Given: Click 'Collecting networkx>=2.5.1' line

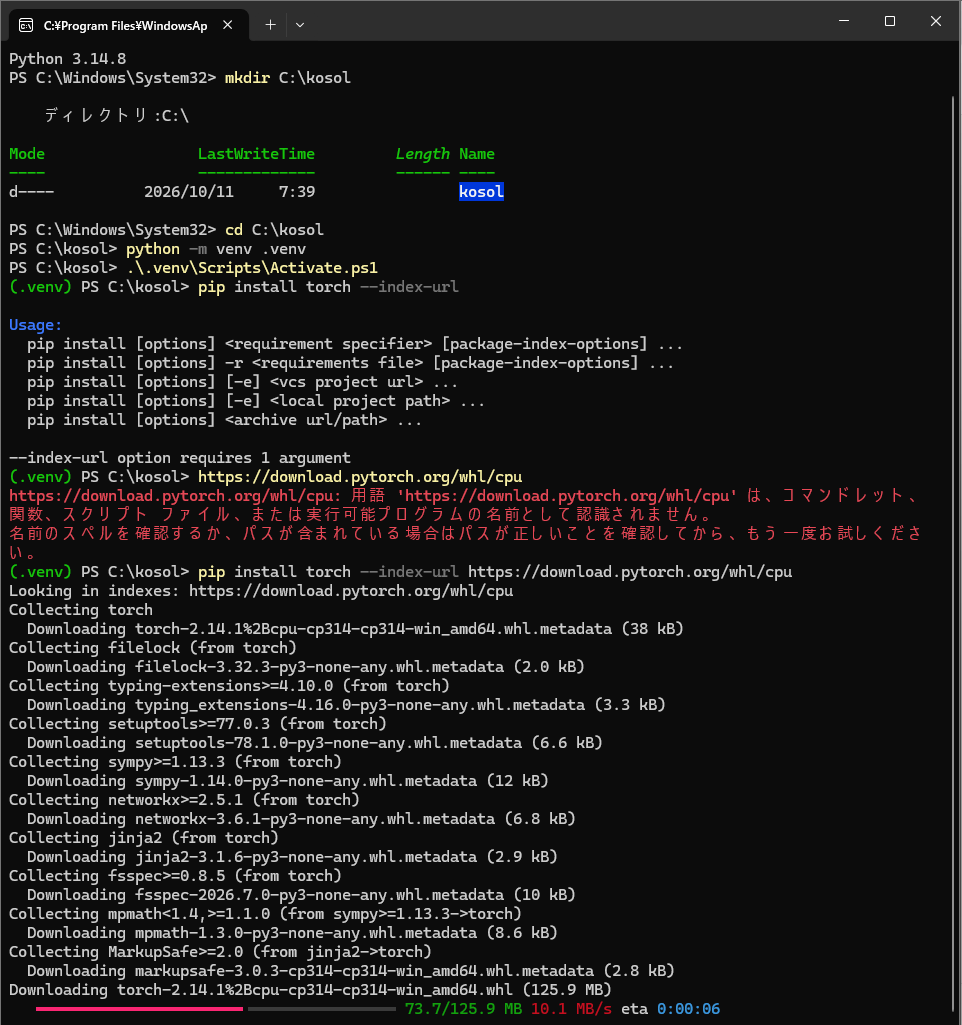Looking at the screenshot, I should [x=184, y=799].
